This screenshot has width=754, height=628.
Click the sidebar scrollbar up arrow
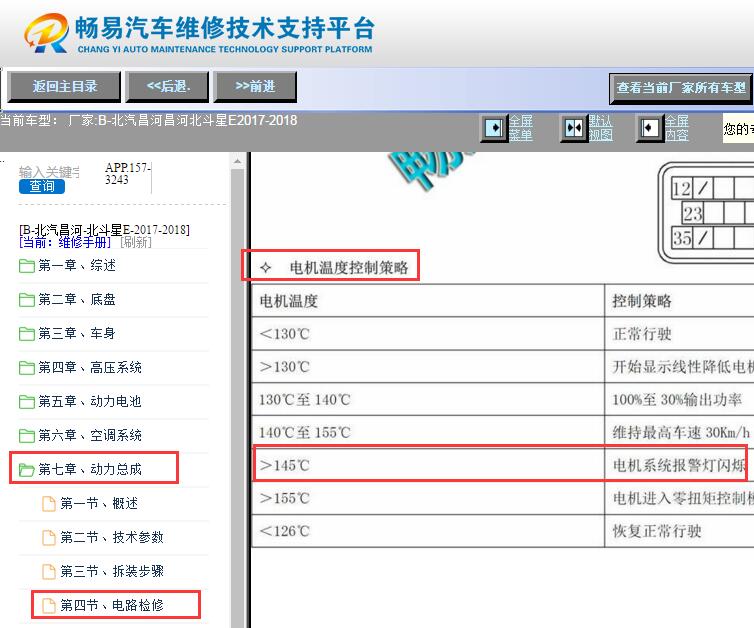tap(237, 162)
